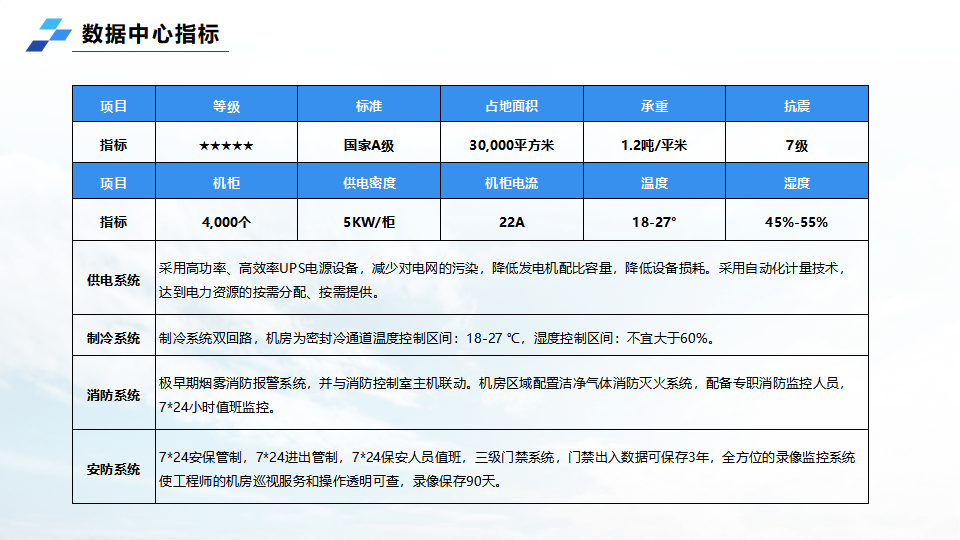
Task: Select the 7级 seismic value cell
Action: [796, 145]
